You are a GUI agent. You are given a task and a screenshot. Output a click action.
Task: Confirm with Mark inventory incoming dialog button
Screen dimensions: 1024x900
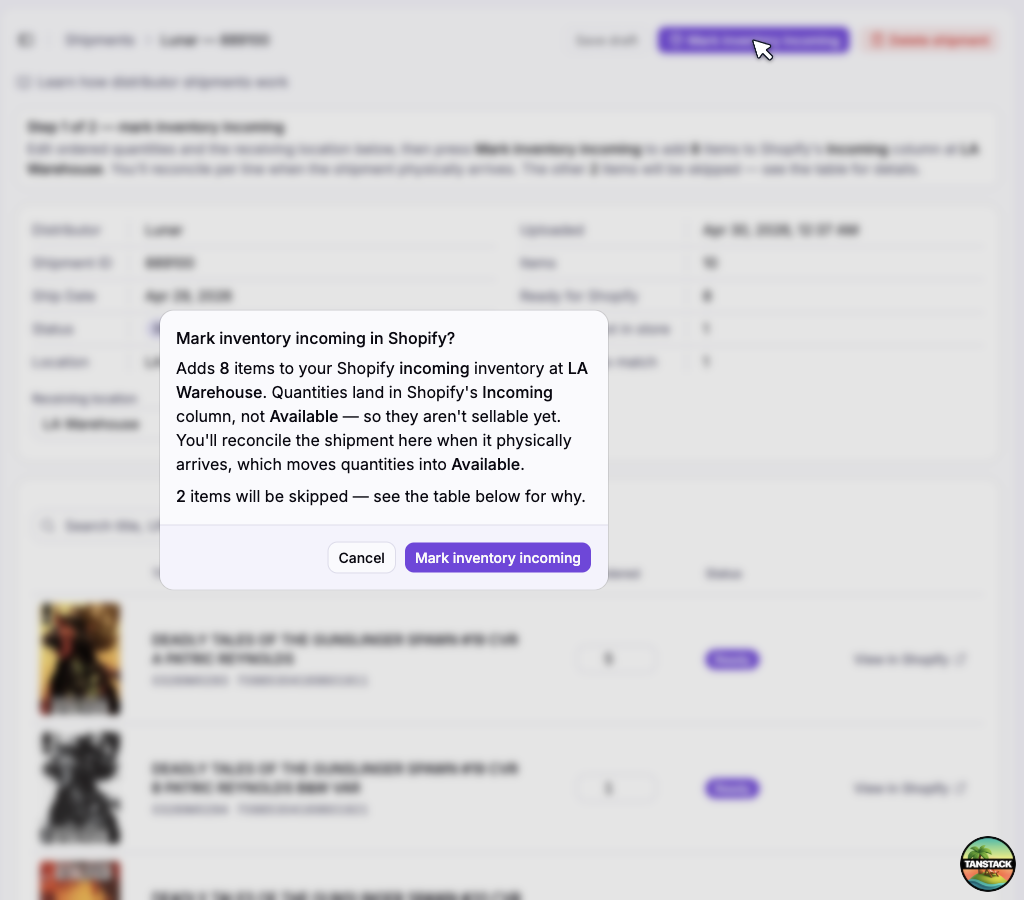(498, 558)
